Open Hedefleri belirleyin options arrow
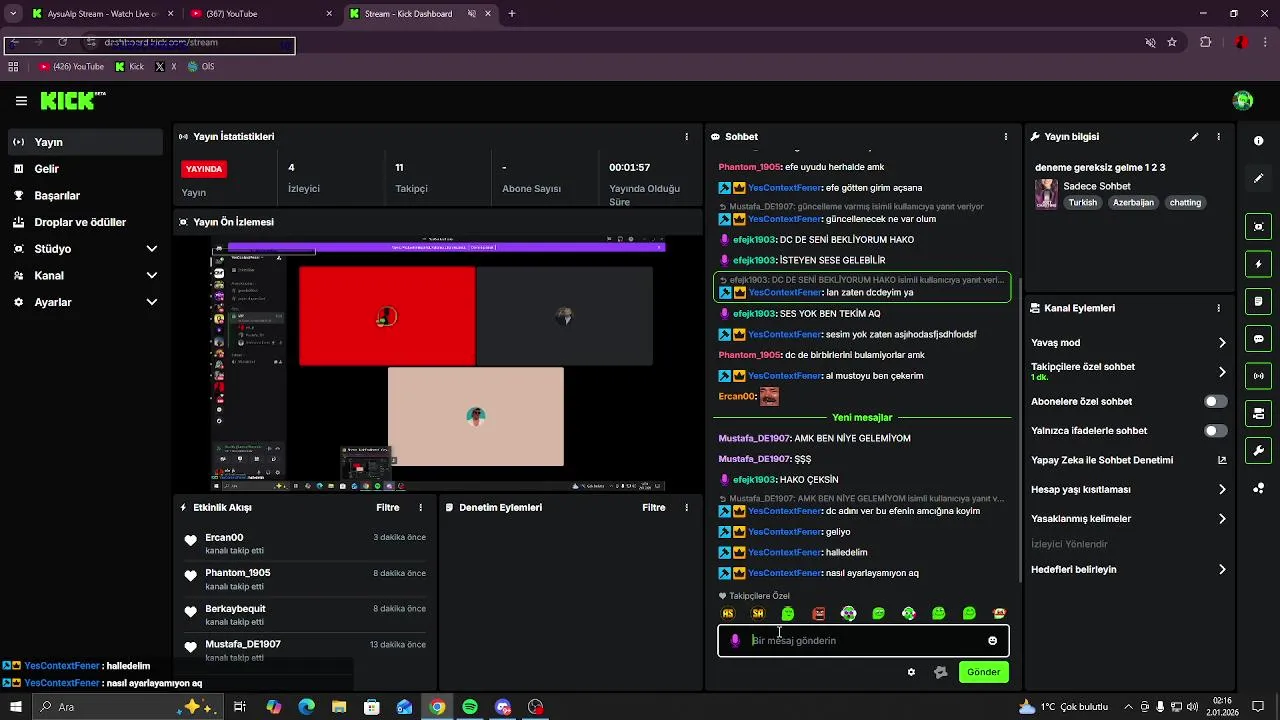The height and width of the screenshot is (720, 1280). 1222,570
